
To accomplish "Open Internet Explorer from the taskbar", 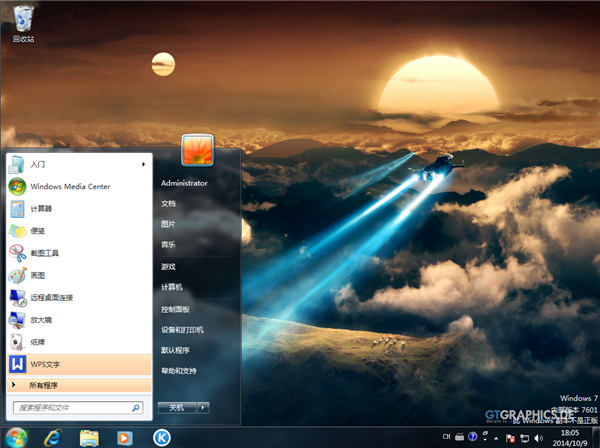I will tap(53, 437).
